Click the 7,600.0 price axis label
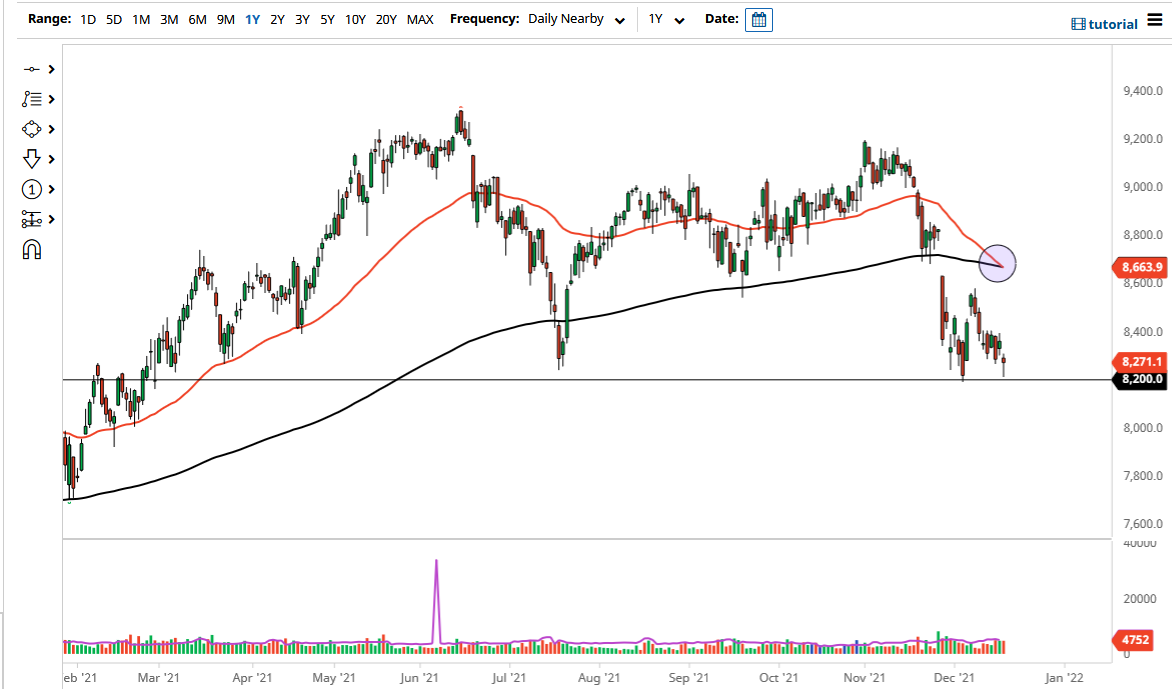This screenshot has height=689, width=1175. [x=1143, y=524]
